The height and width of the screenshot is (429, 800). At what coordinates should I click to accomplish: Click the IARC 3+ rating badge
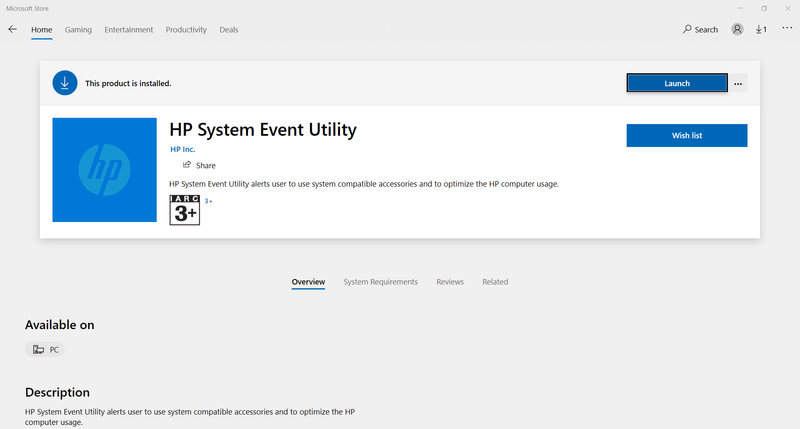coord(185,210)
